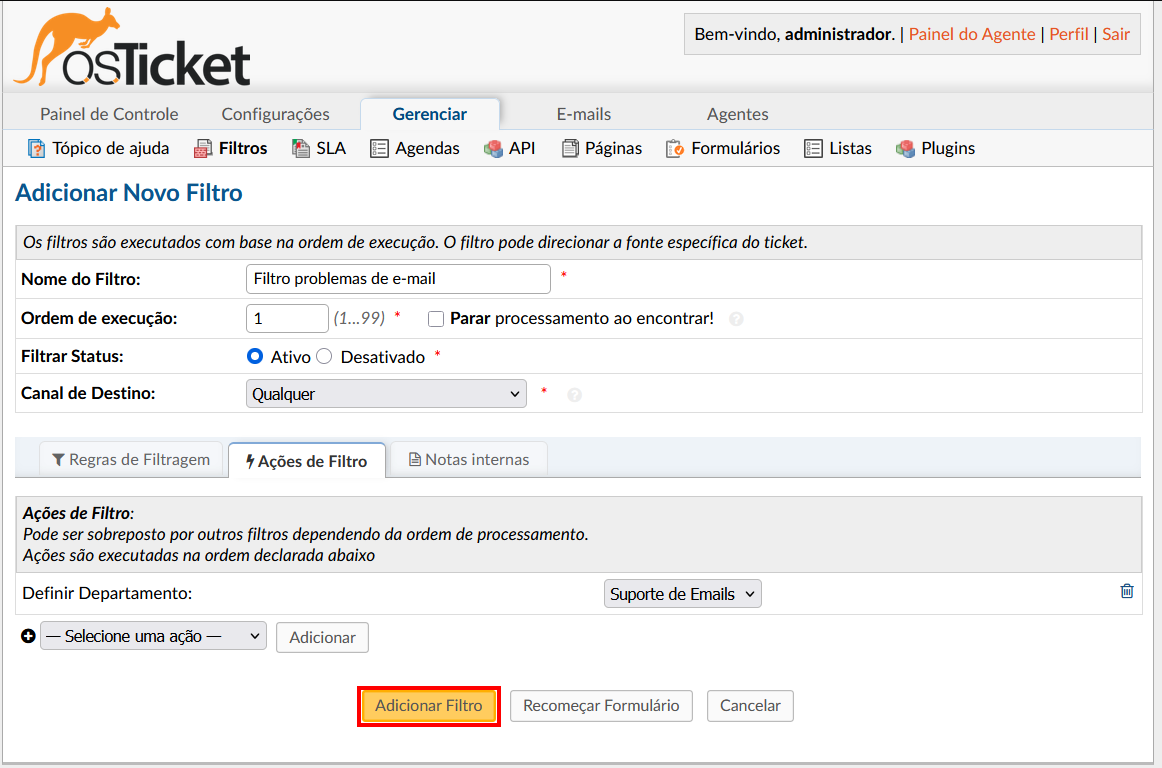
Task: Open the API globe icon
Action: click(494, 148)
